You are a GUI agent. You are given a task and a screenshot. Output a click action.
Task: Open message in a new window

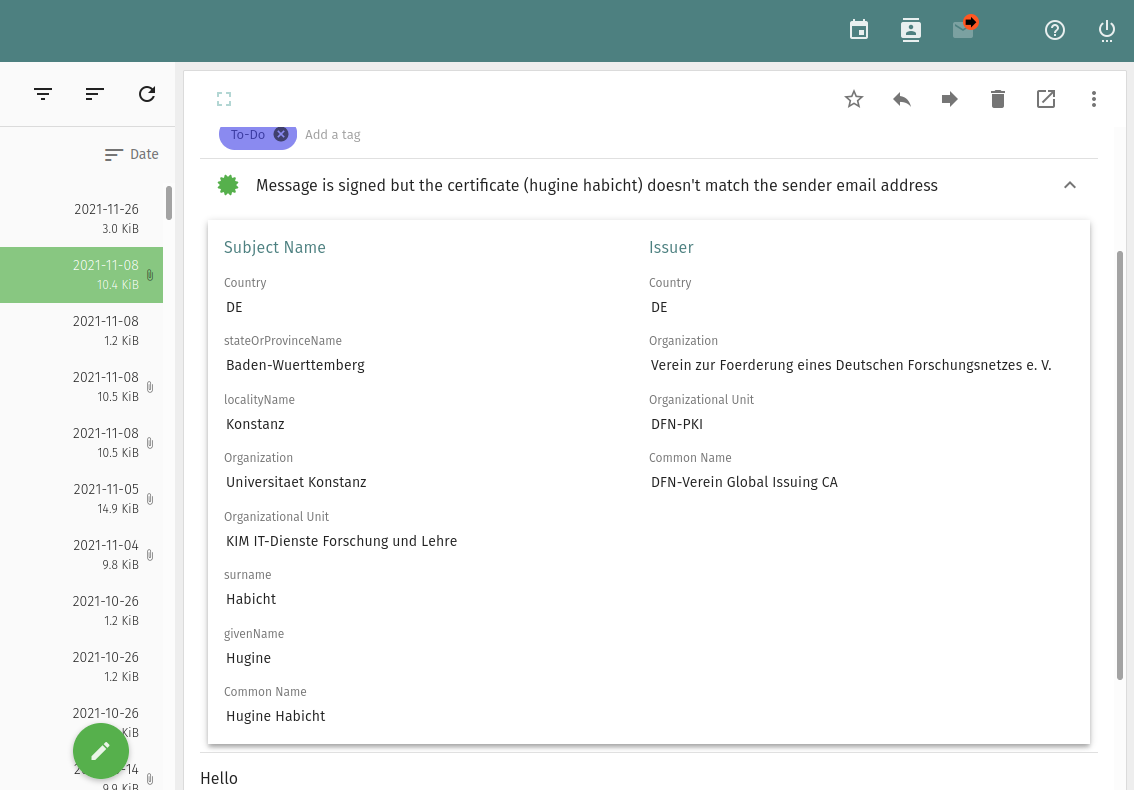(1046, 99)
